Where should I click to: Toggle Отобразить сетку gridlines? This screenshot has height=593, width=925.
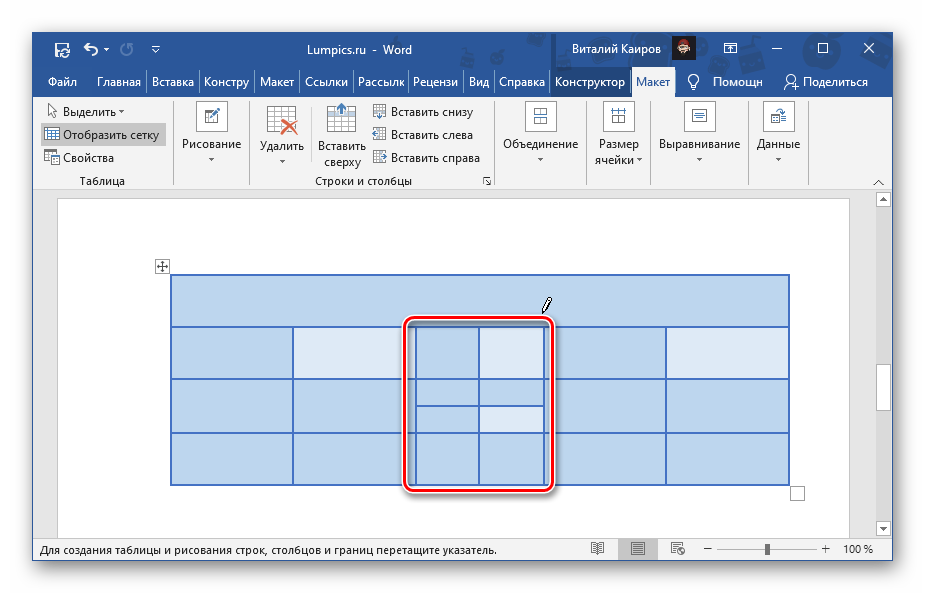pyautogui.click(x=103, y=135)
